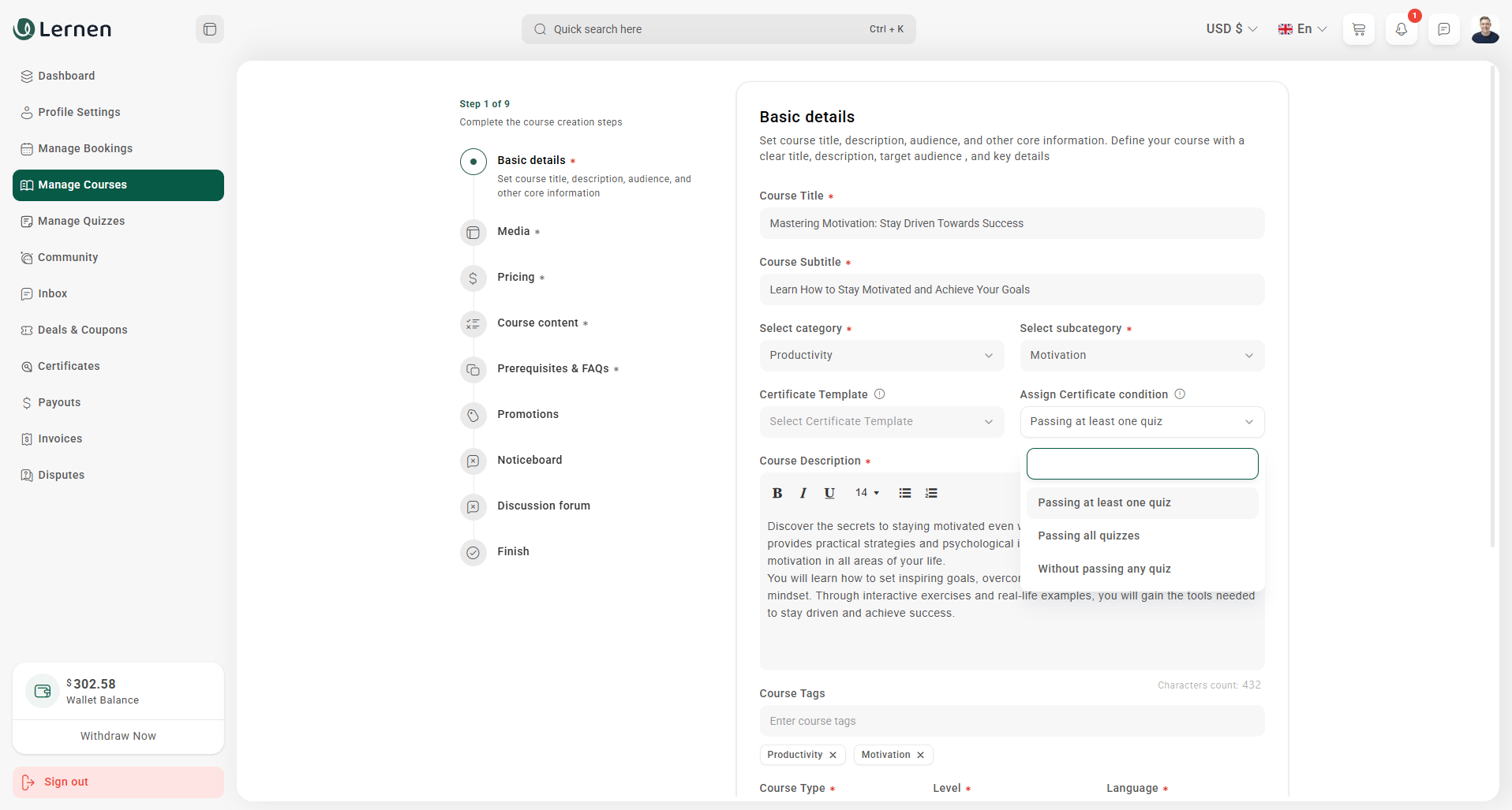Remove the Motivation tag
The width and height of the screenshot is (1512, 810).
(920, 755)
